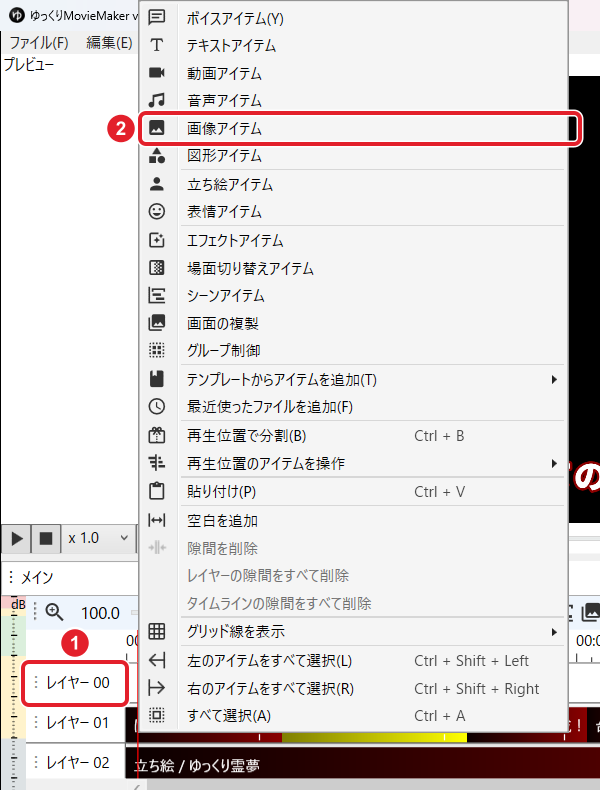Click the picture icon beside 画像アイテム
The height and width of the screenshot is (790, 600).
[x=157, y=128]
